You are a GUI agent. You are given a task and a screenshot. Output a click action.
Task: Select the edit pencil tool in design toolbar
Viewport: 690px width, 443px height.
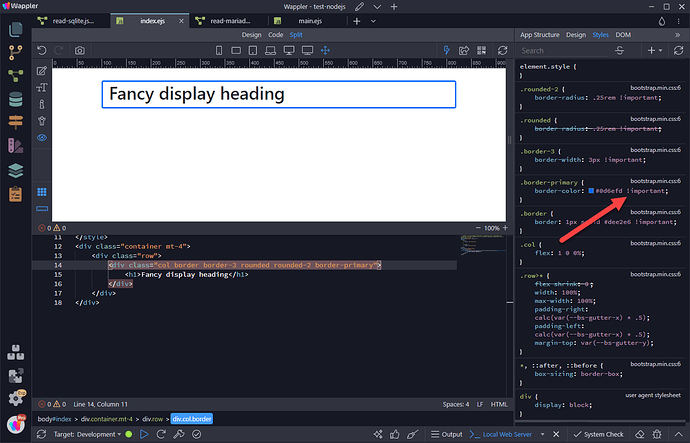tap(42, 71)
